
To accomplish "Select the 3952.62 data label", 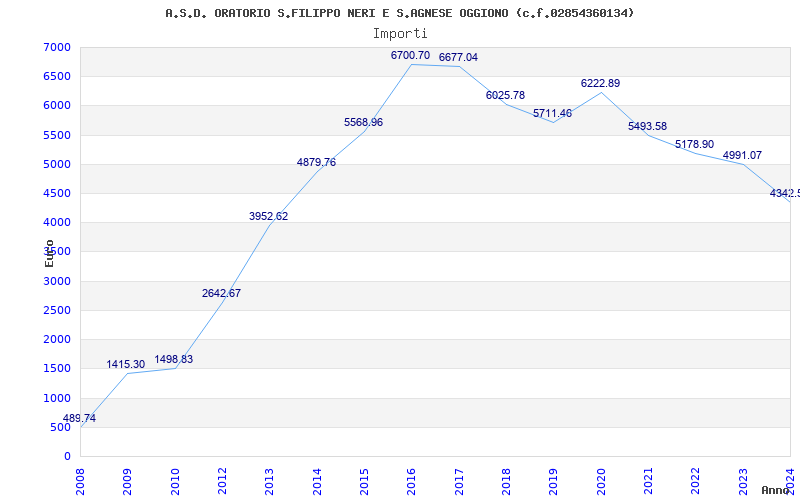I will pyautogui.click(x=268, y=216).
